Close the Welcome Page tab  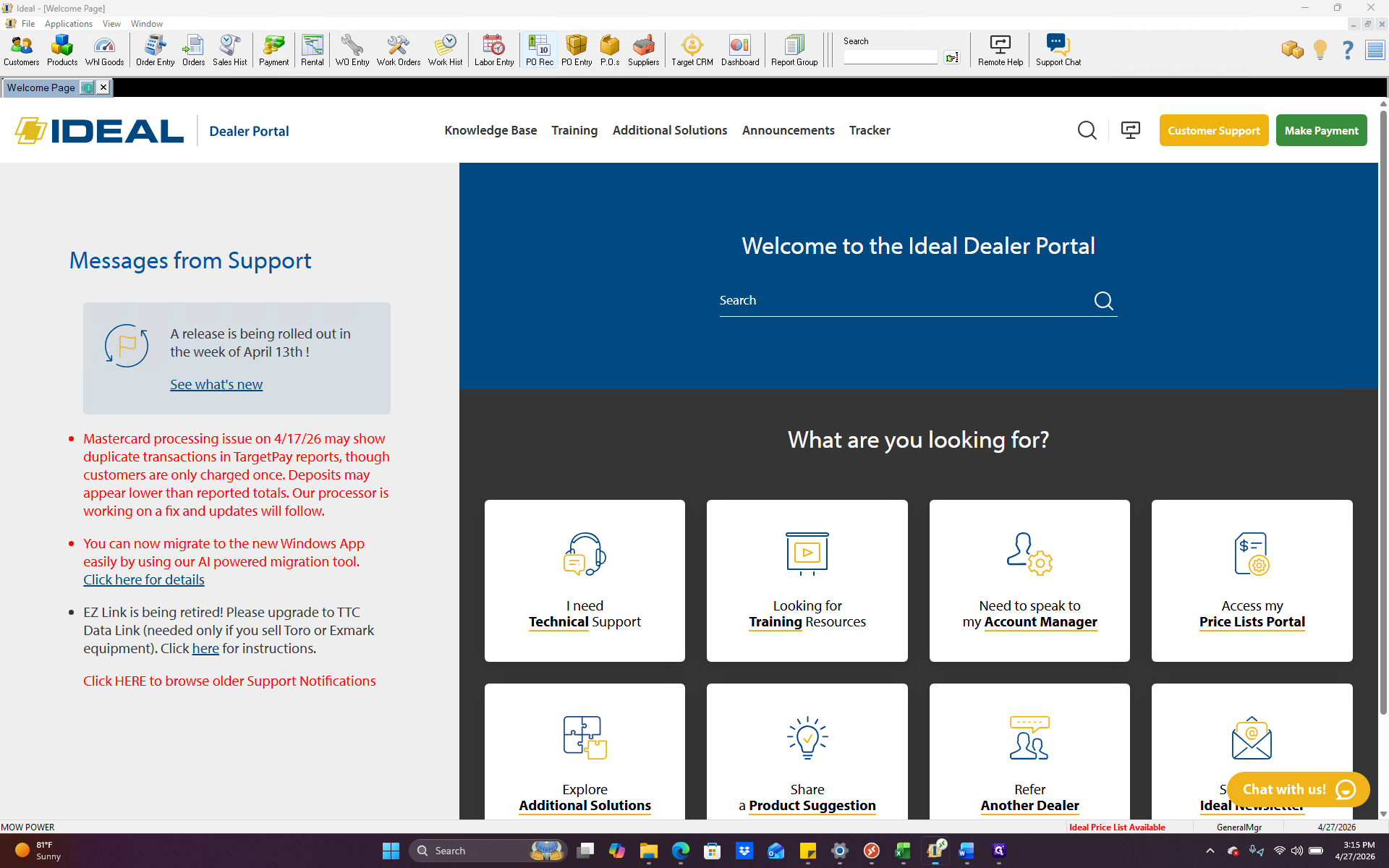pos(103,88)
